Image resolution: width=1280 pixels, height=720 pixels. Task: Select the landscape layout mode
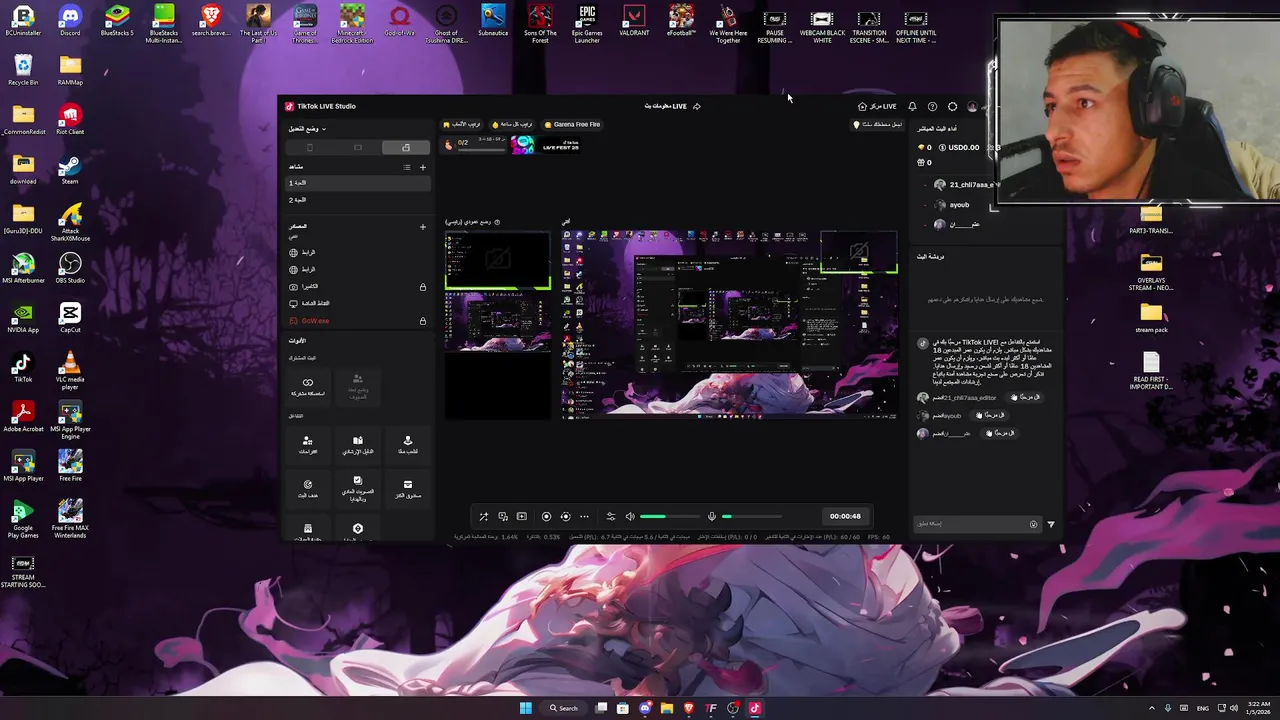(x=358, y=147)
